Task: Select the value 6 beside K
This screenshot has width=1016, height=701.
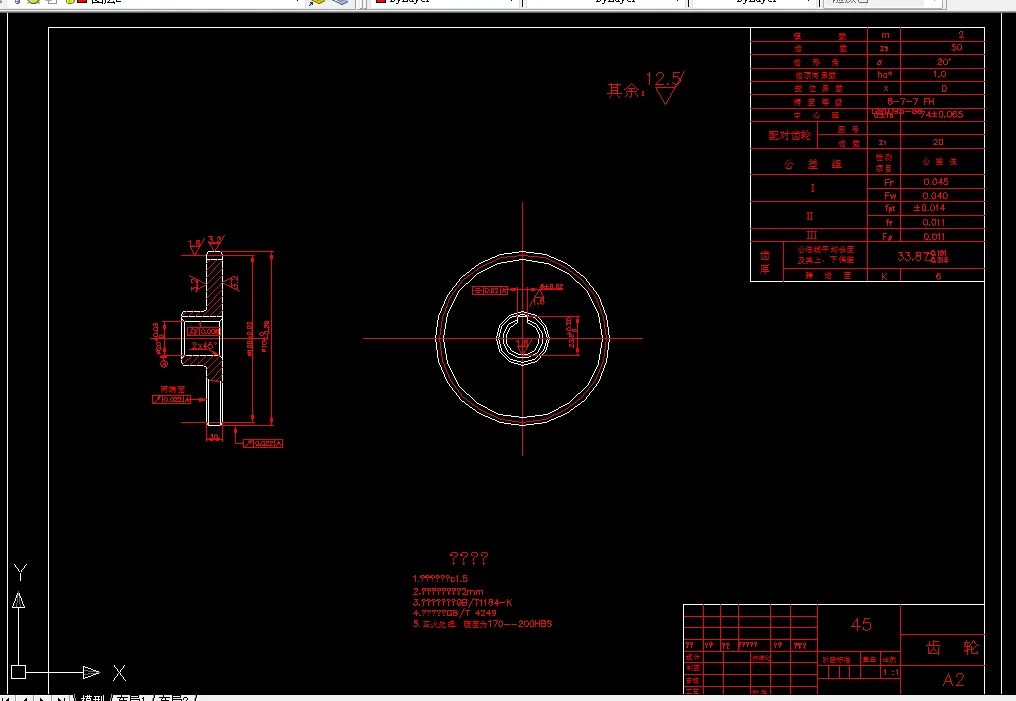Action: click(938, 276)
